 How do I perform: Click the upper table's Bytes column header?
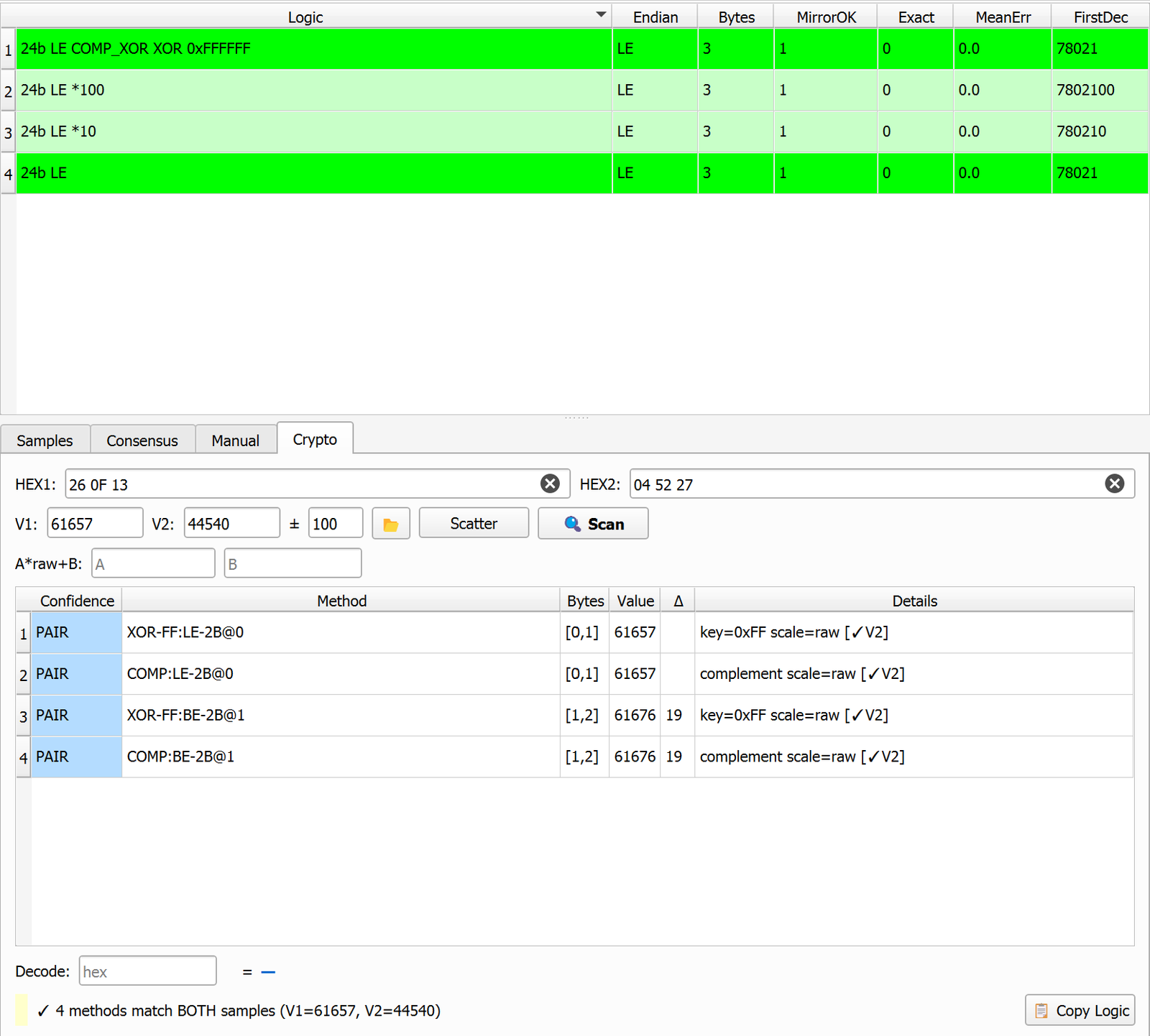pyautogui.click(x=736, y=17)
